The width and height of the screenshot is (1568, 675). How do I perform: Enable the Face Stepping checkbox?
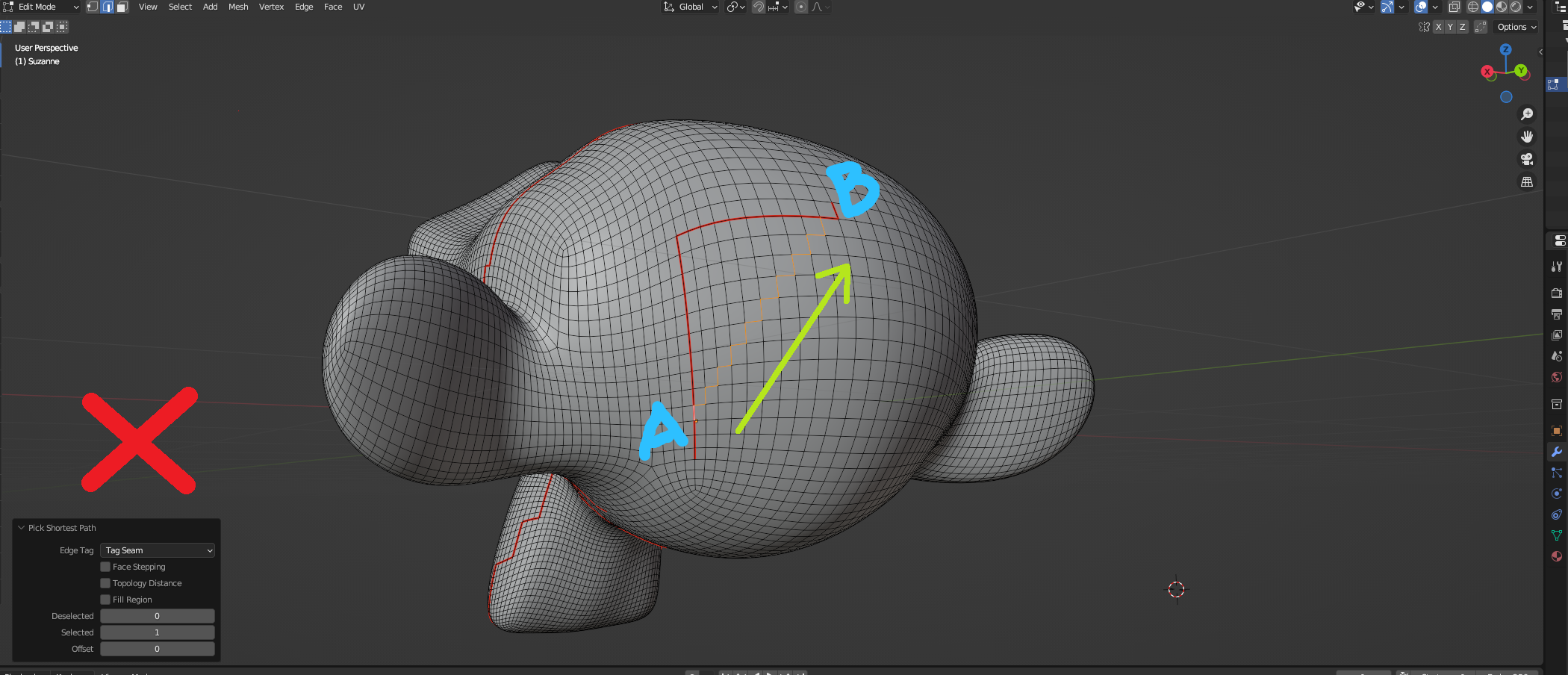click(x=105, y=567)
